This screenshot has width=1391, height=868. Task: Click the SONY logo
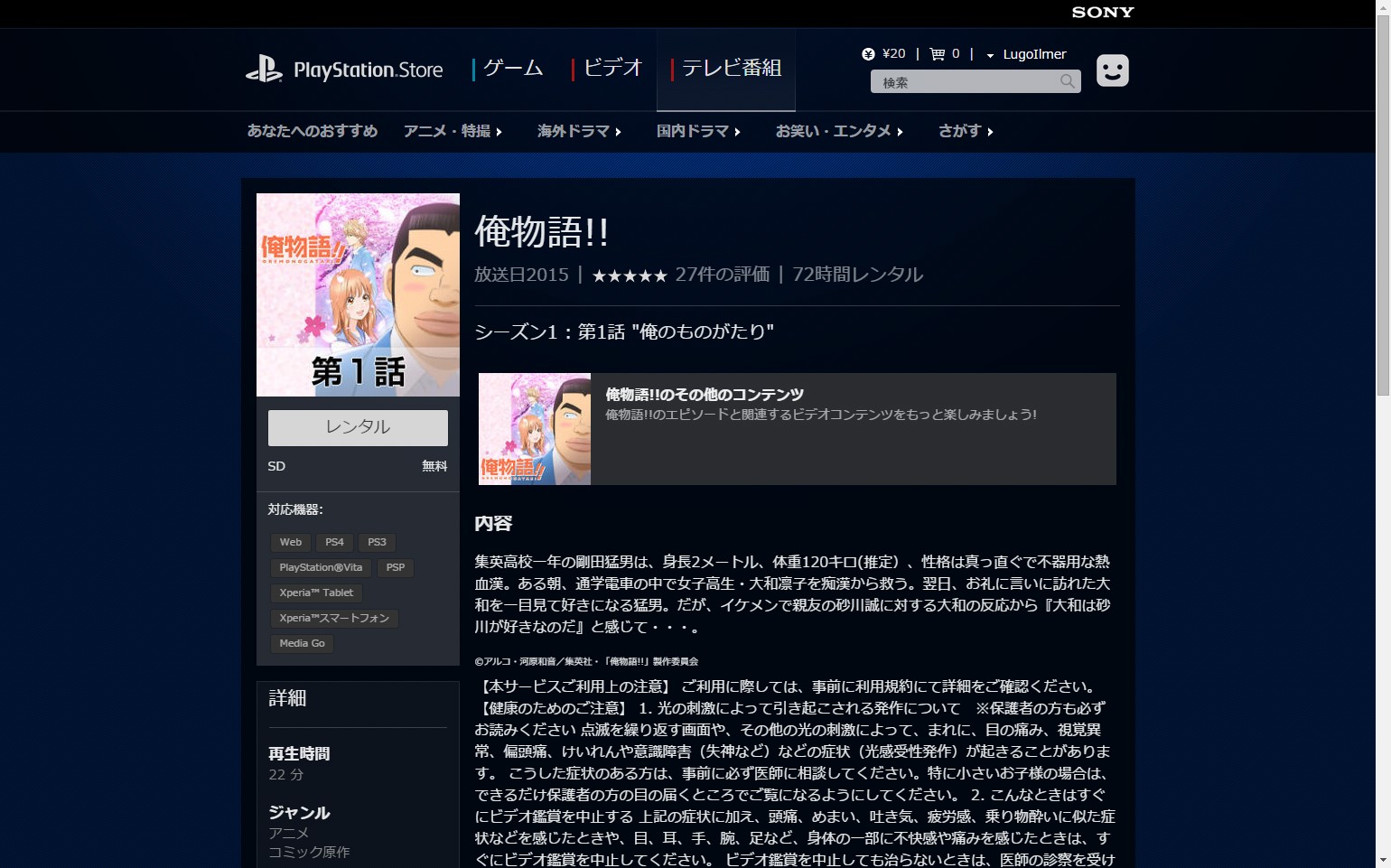coord(1103,13)
